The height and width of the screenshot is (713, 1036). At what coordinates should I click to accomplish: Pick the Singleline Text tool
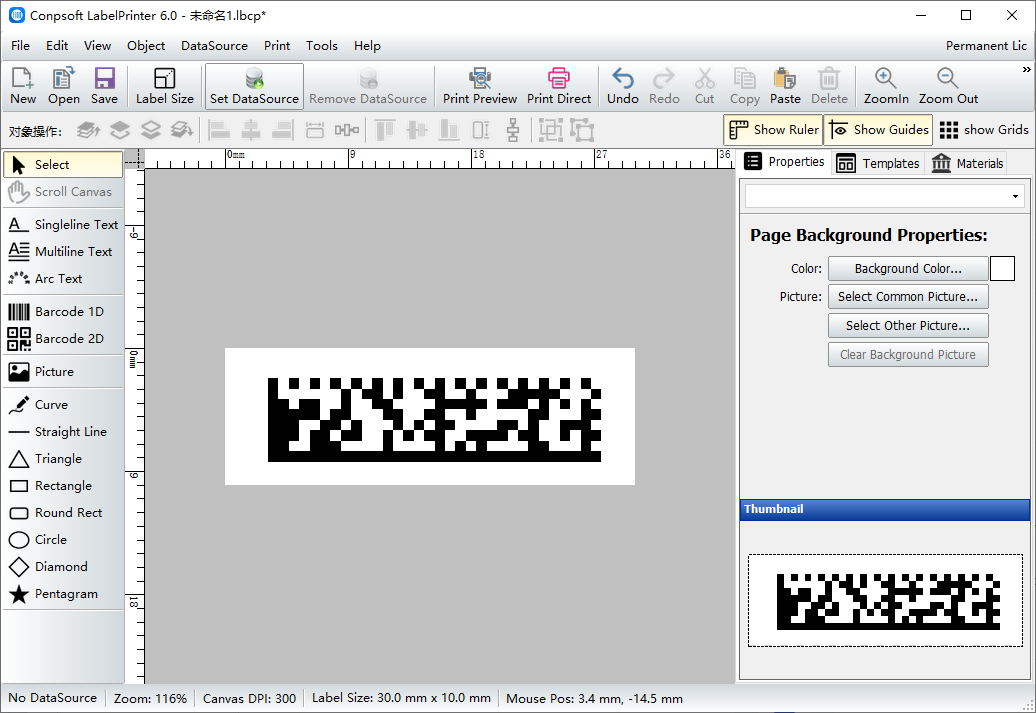63,225
